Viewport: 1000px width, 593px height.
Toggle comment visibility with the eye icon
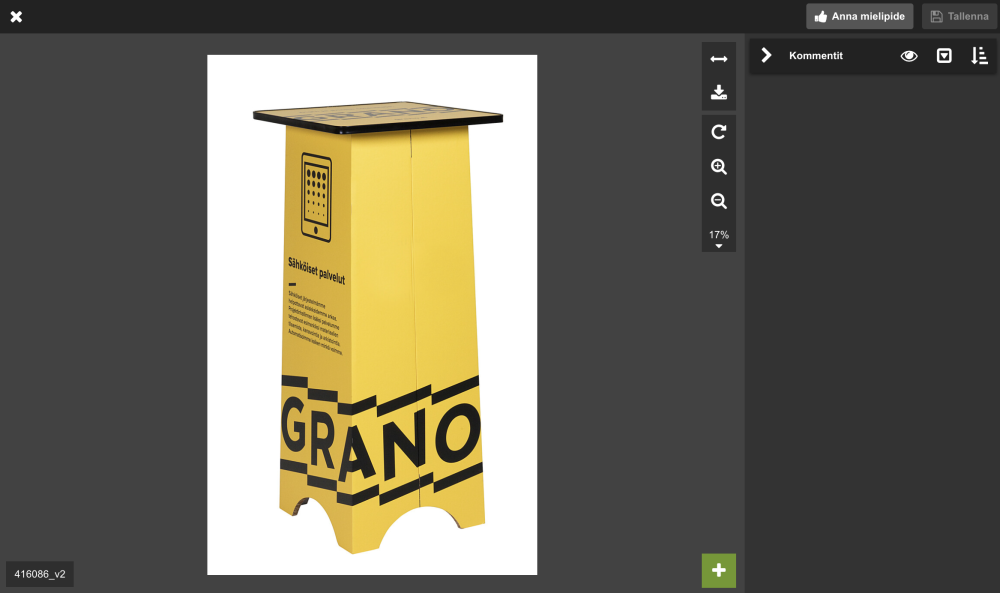(909, 56)
